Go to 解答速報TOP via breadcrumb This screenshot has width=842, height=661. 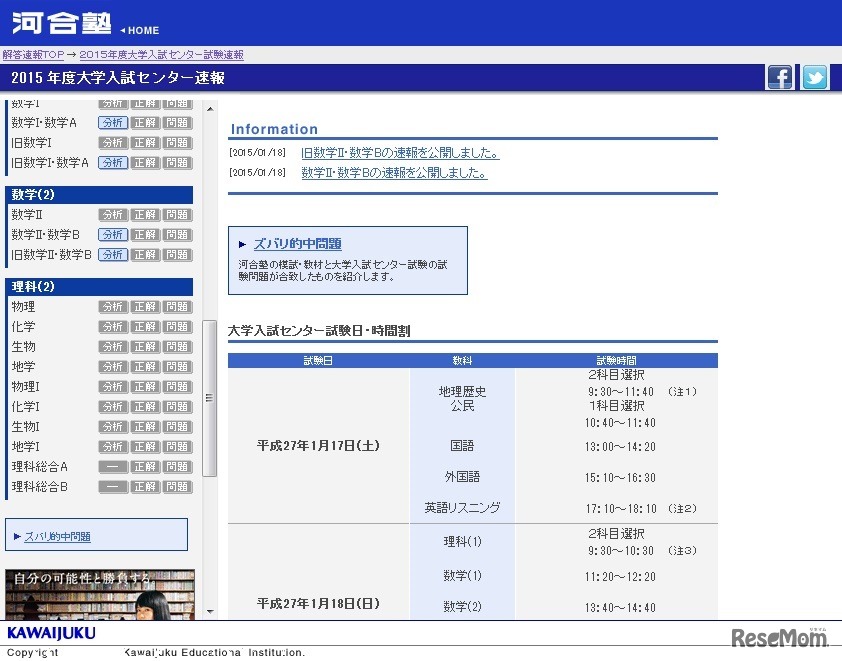click(x=30, y=55)
